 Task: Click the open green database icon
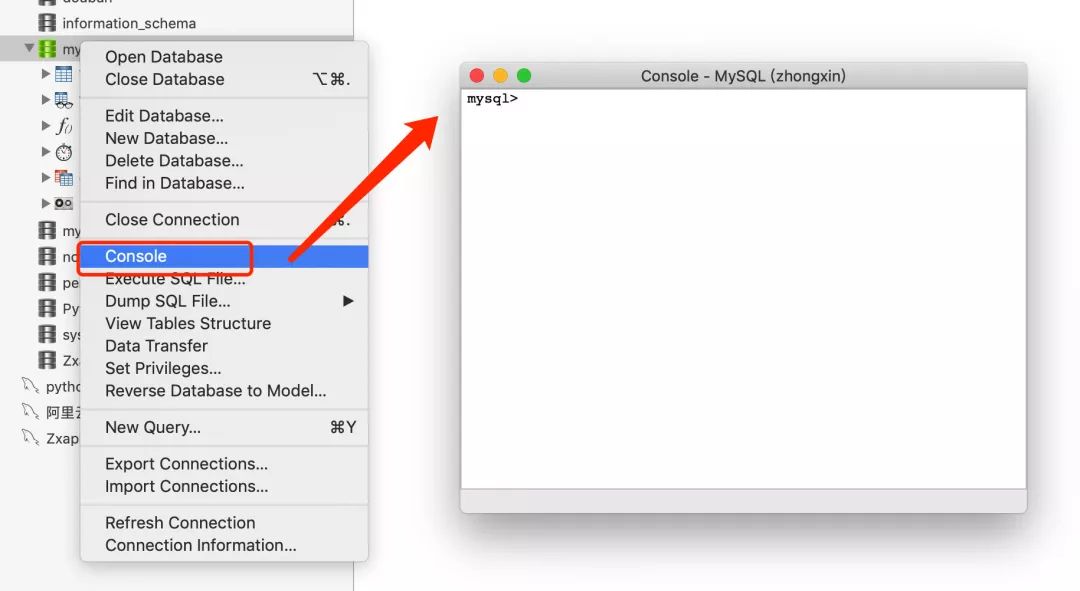coord(47,48)
